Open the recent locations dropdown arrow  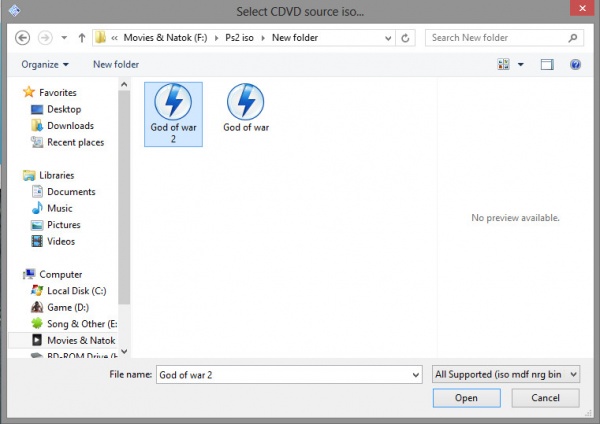64,38
